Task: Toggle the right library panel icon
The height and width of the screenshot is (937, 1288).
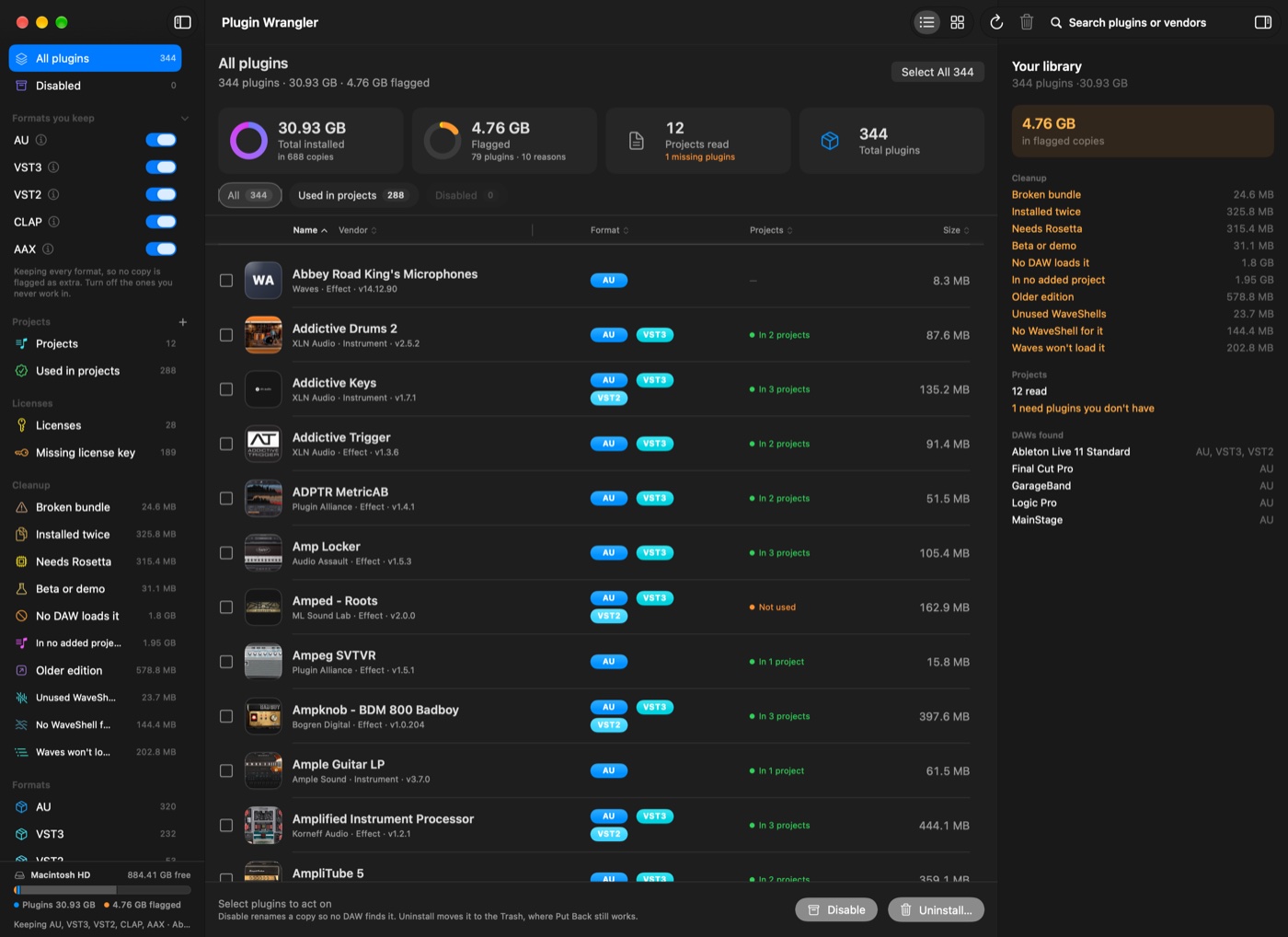Action: [1263, 22]
